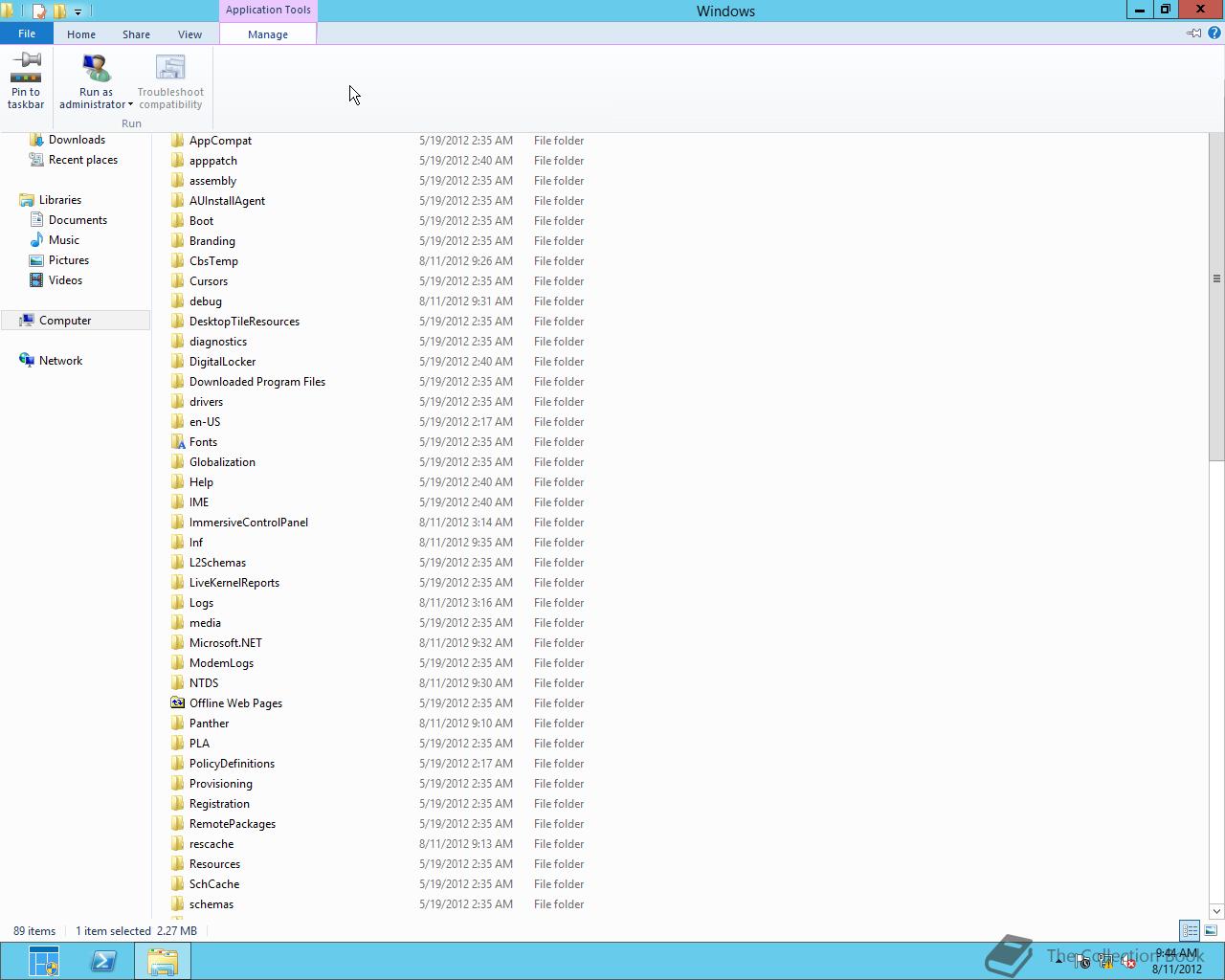The image size is (1225, 980).
Task: Switch to large thumbnails view icon
Action: 1211,930
